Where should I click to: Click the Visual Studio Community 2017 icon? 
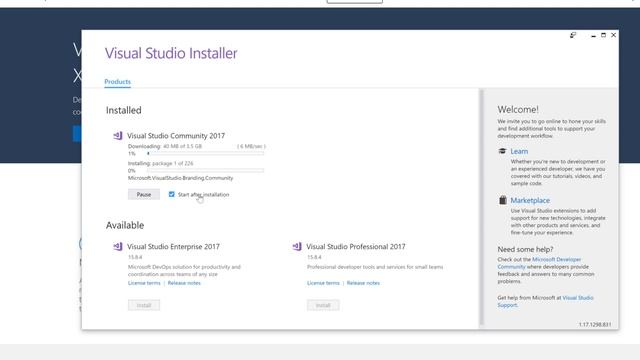[x=118, y=136]
